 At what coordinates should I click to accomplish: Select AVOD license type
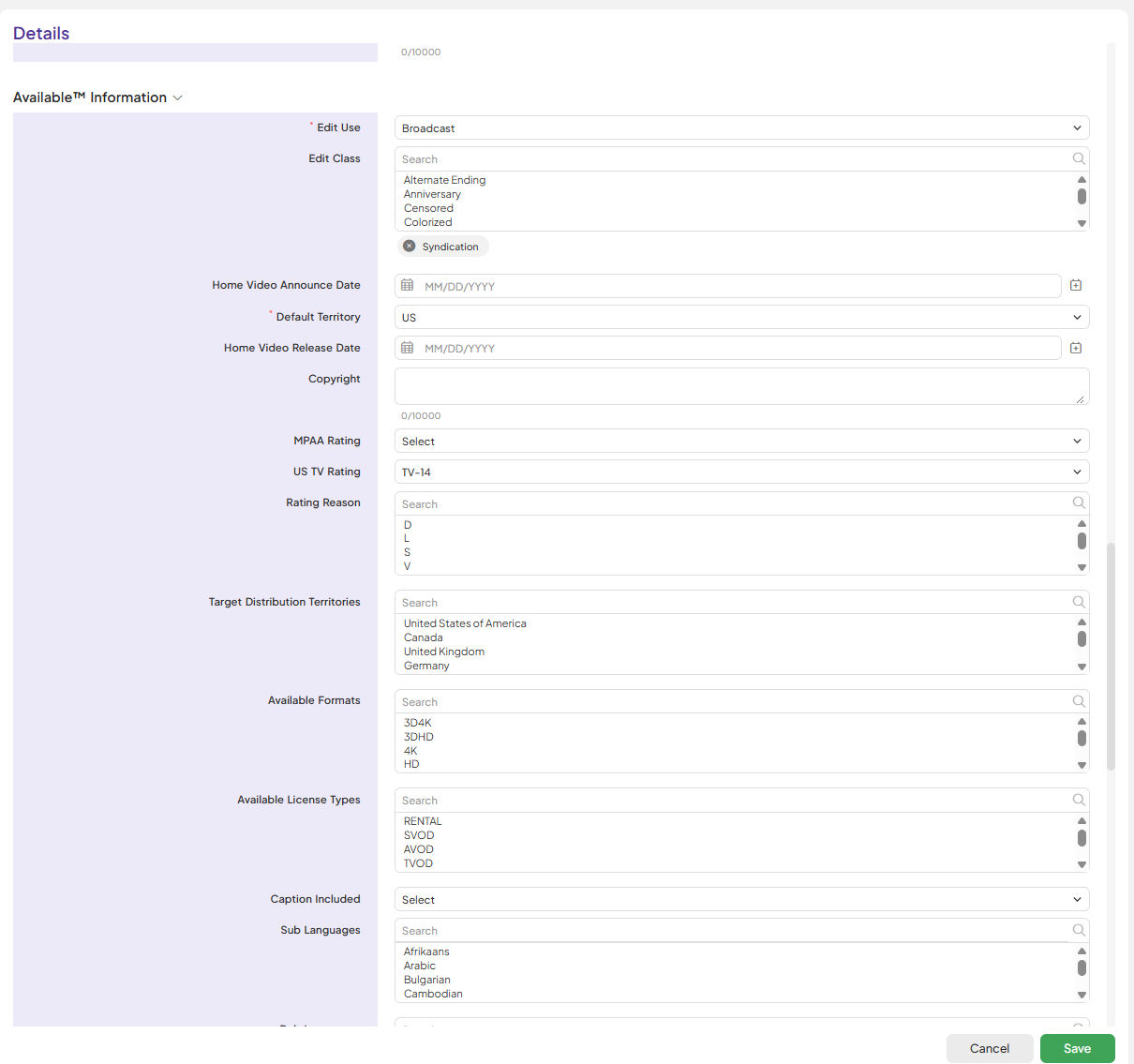pos(419,849)
